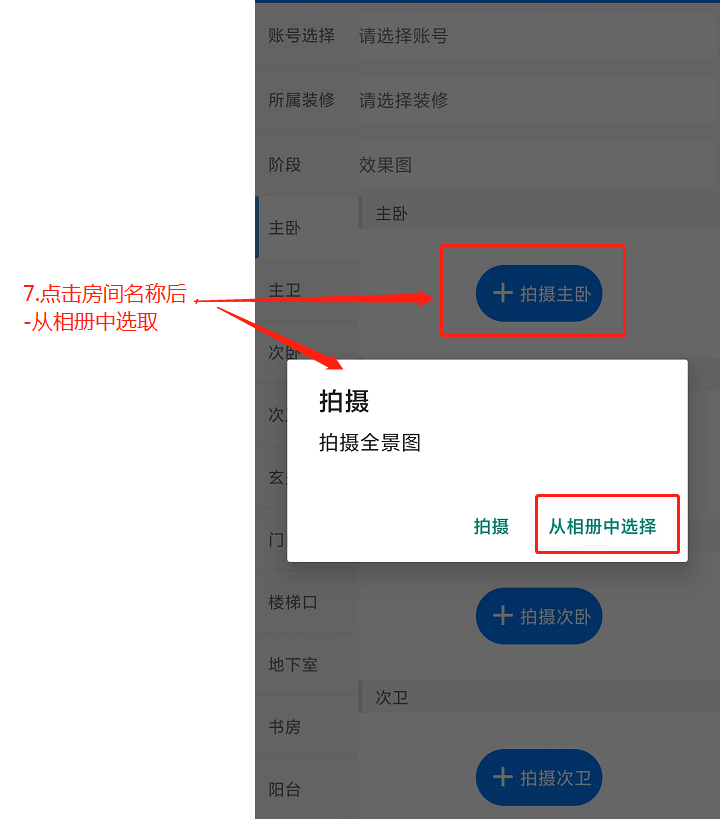Tap the 拍摄次卫 button label
Image resolution: width=721 pixels, height=819 pixels.
coord(555,778)
